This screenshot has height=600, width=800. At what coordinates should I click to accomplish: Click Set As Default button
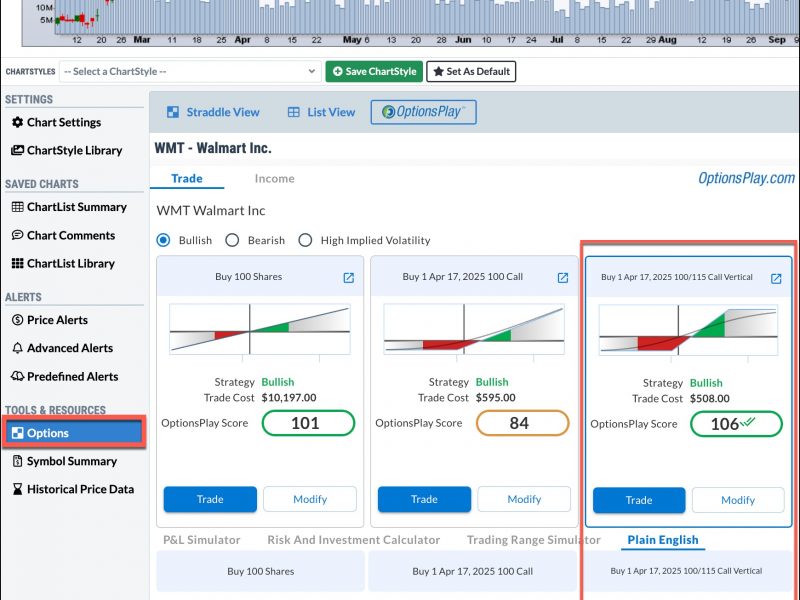point(471,71)
